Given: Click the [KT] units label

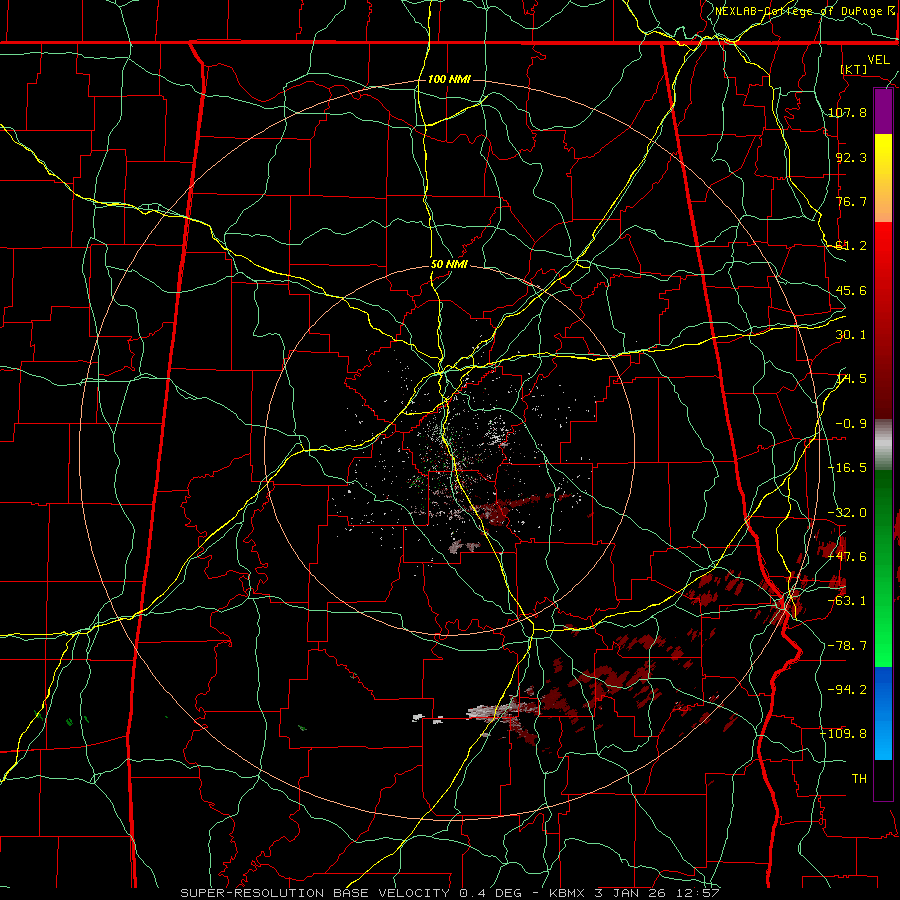Looking at the screenshot, I should pyautogui.click(x=854, y=69).
